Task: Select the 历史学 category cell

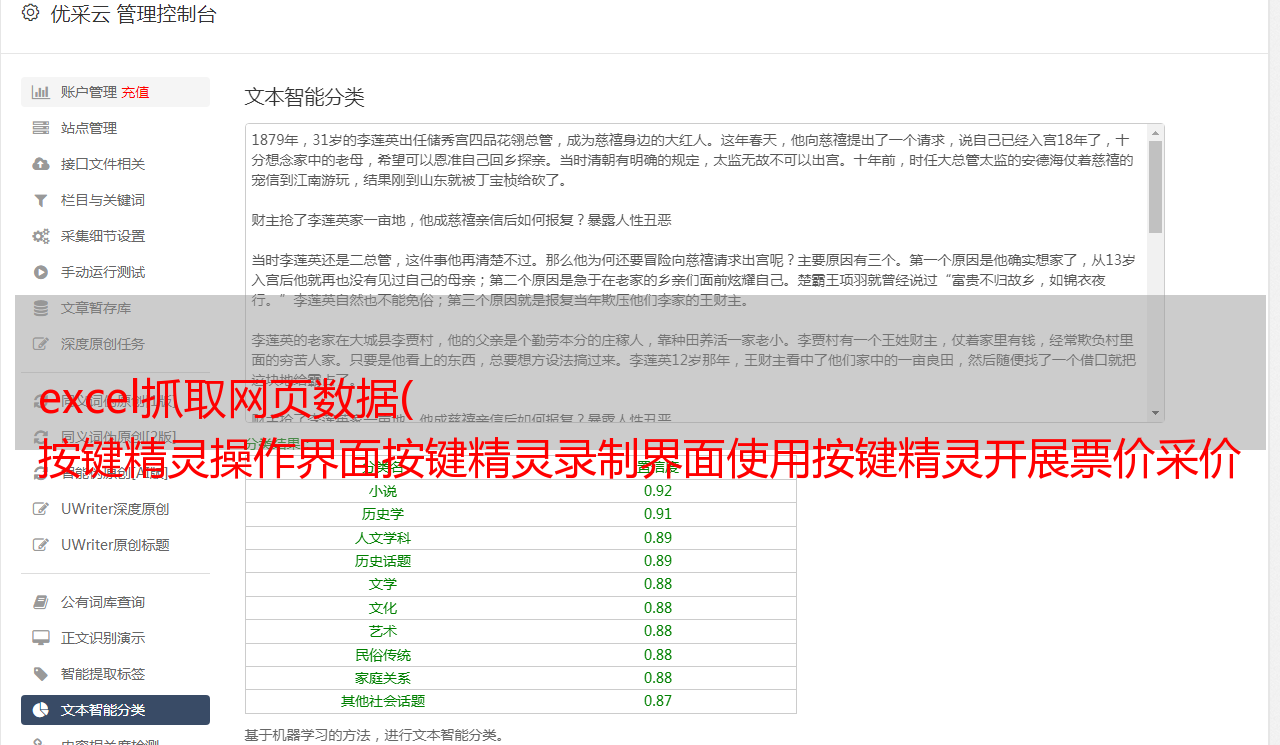Action: 383,514
